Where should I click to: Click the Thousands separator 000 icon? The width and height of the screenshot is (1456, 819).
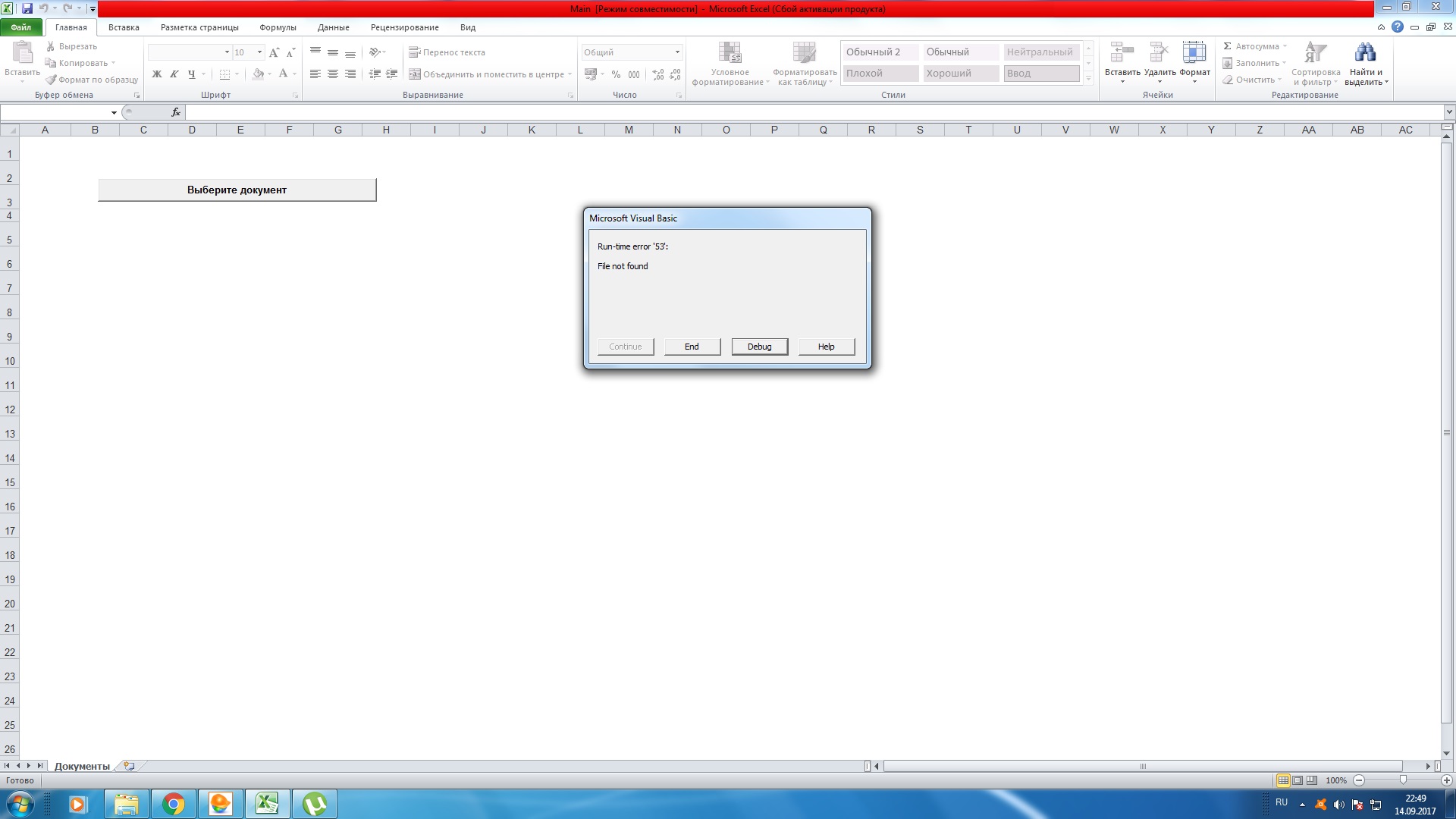point(634,74)
